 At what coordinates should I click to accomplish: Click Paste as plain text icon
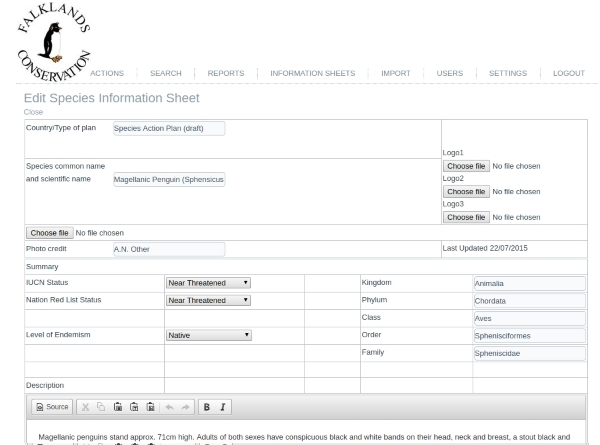(x=134, y=407)
